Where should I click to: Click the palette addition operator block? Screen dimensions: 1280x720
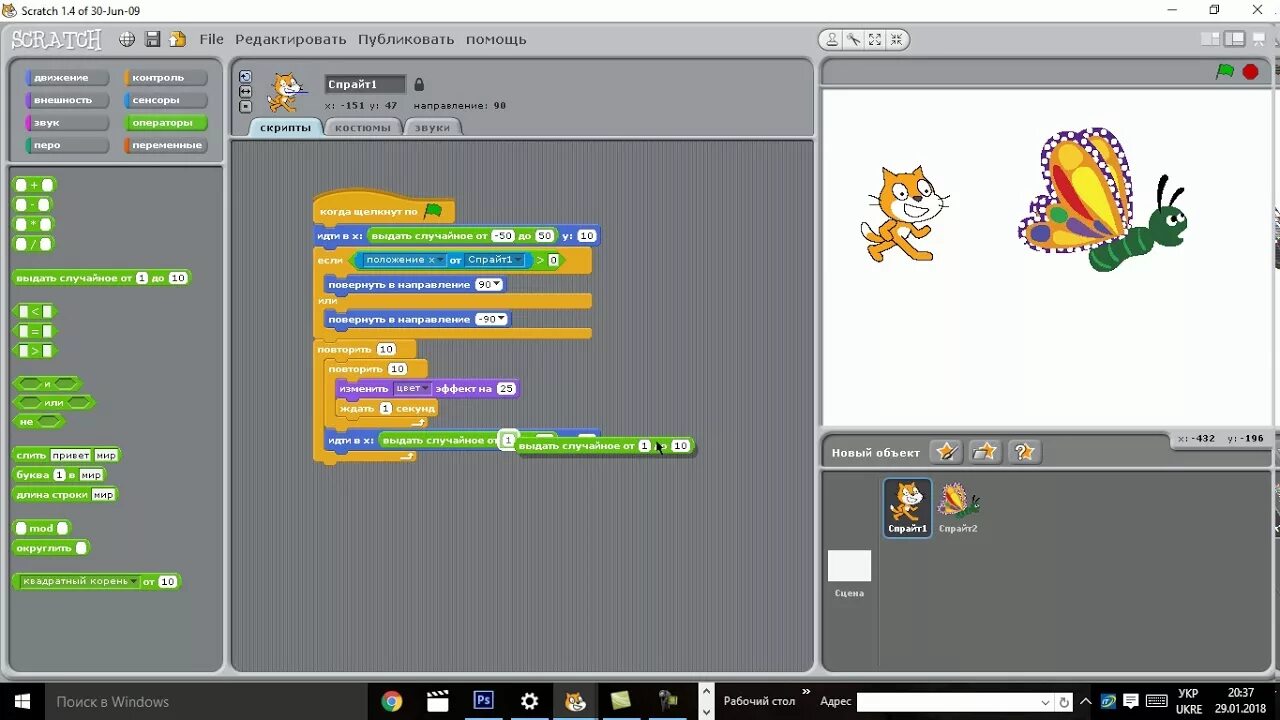[34, 185]
